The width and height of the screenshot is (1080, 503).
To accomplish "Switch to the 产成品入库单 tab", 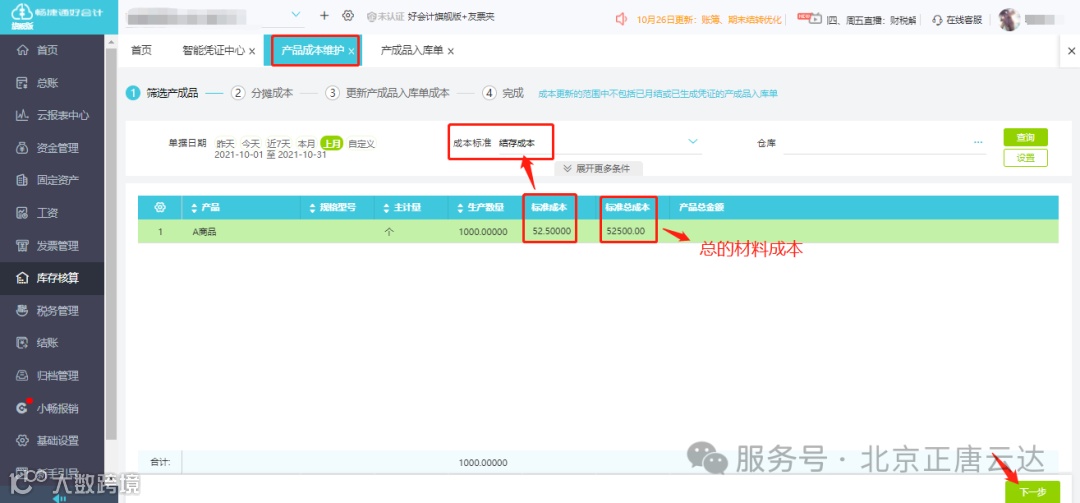I will (412, 51).
